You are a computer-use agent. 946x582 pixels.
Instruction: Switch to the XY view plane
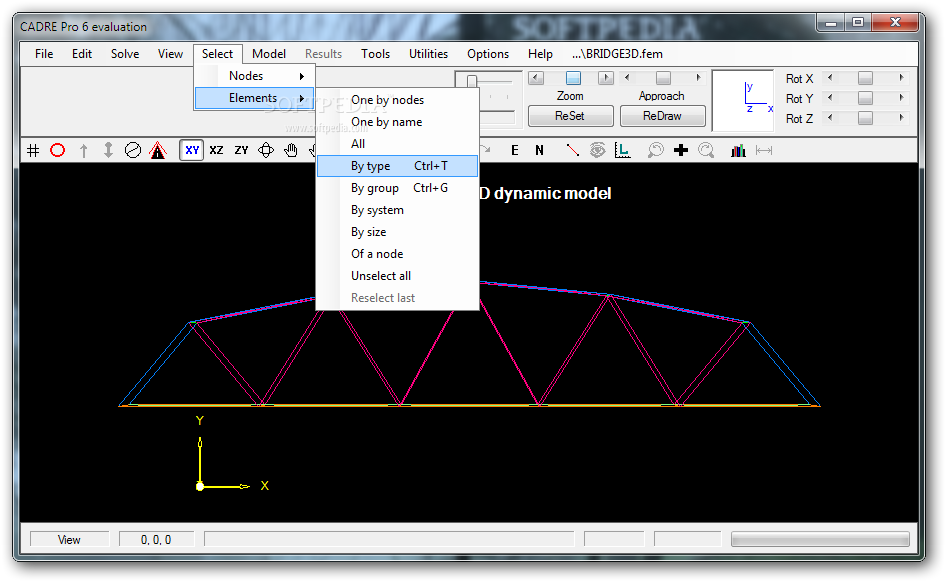tap(192, 150)
